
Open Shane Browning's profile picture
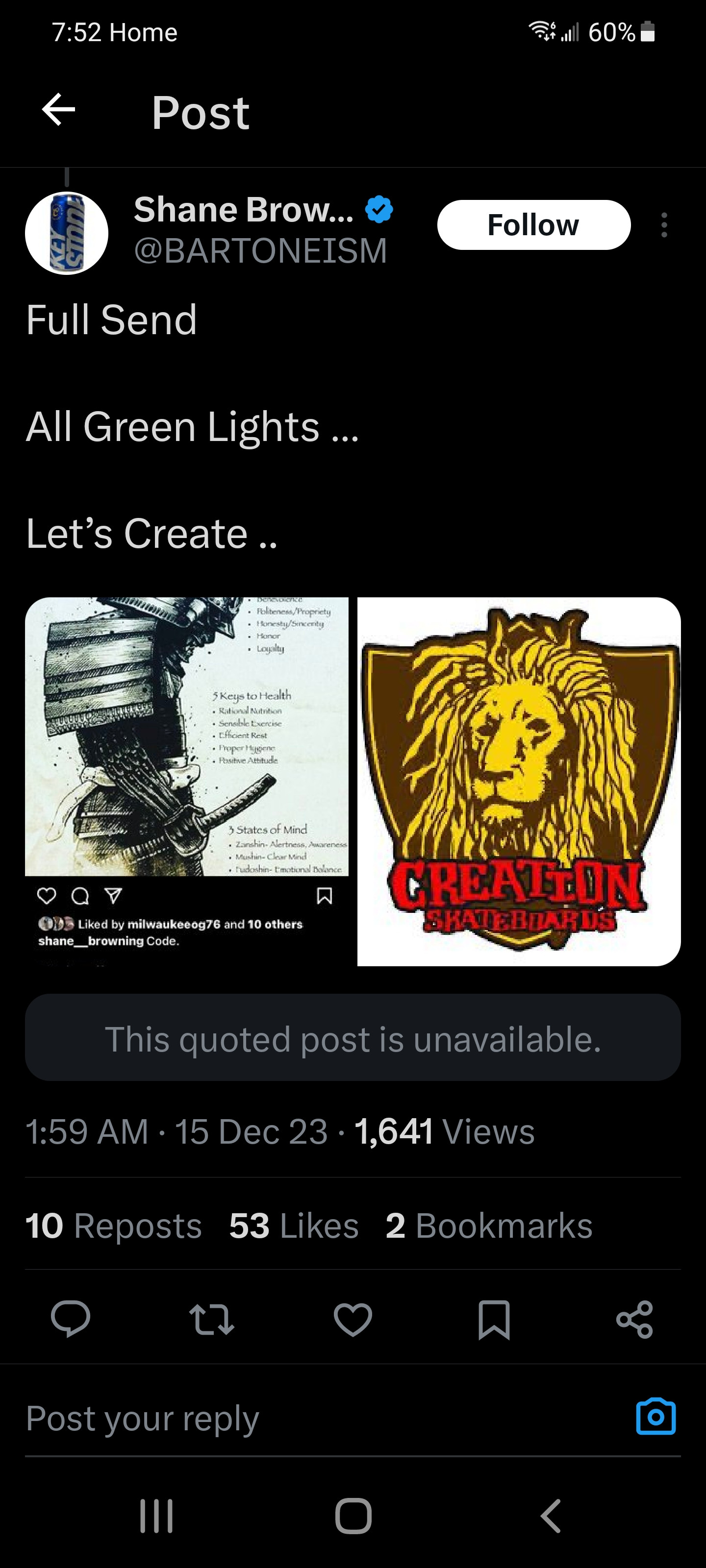coord(66,233)
